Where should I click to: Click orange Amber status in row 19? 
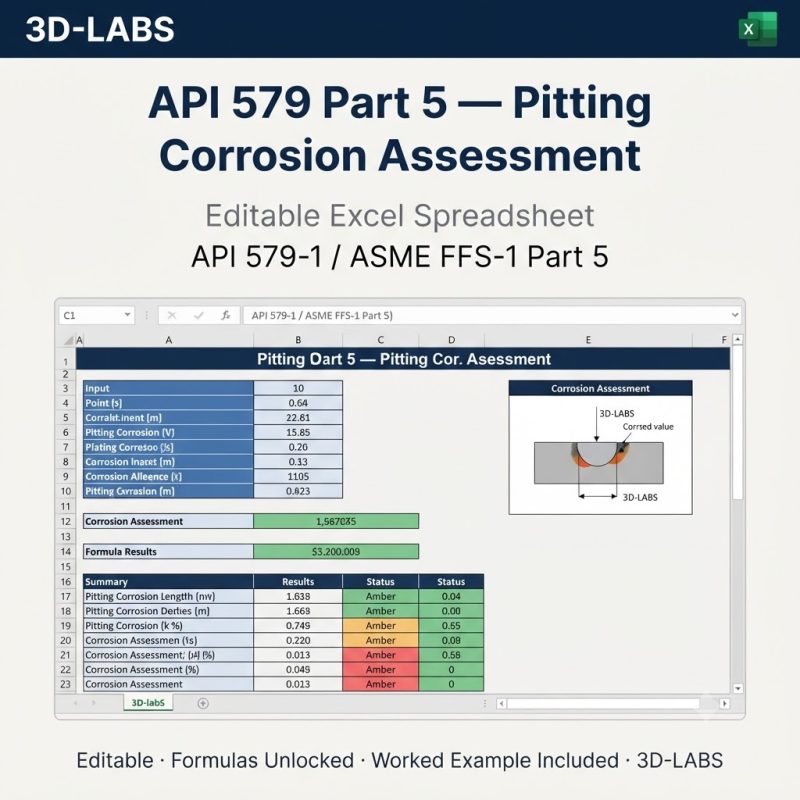click(381, 626)
